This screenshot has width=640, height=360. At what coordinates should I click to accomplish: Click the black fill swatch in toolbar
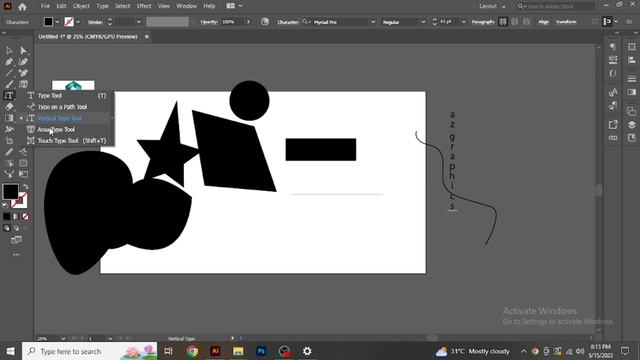(11, 192)
